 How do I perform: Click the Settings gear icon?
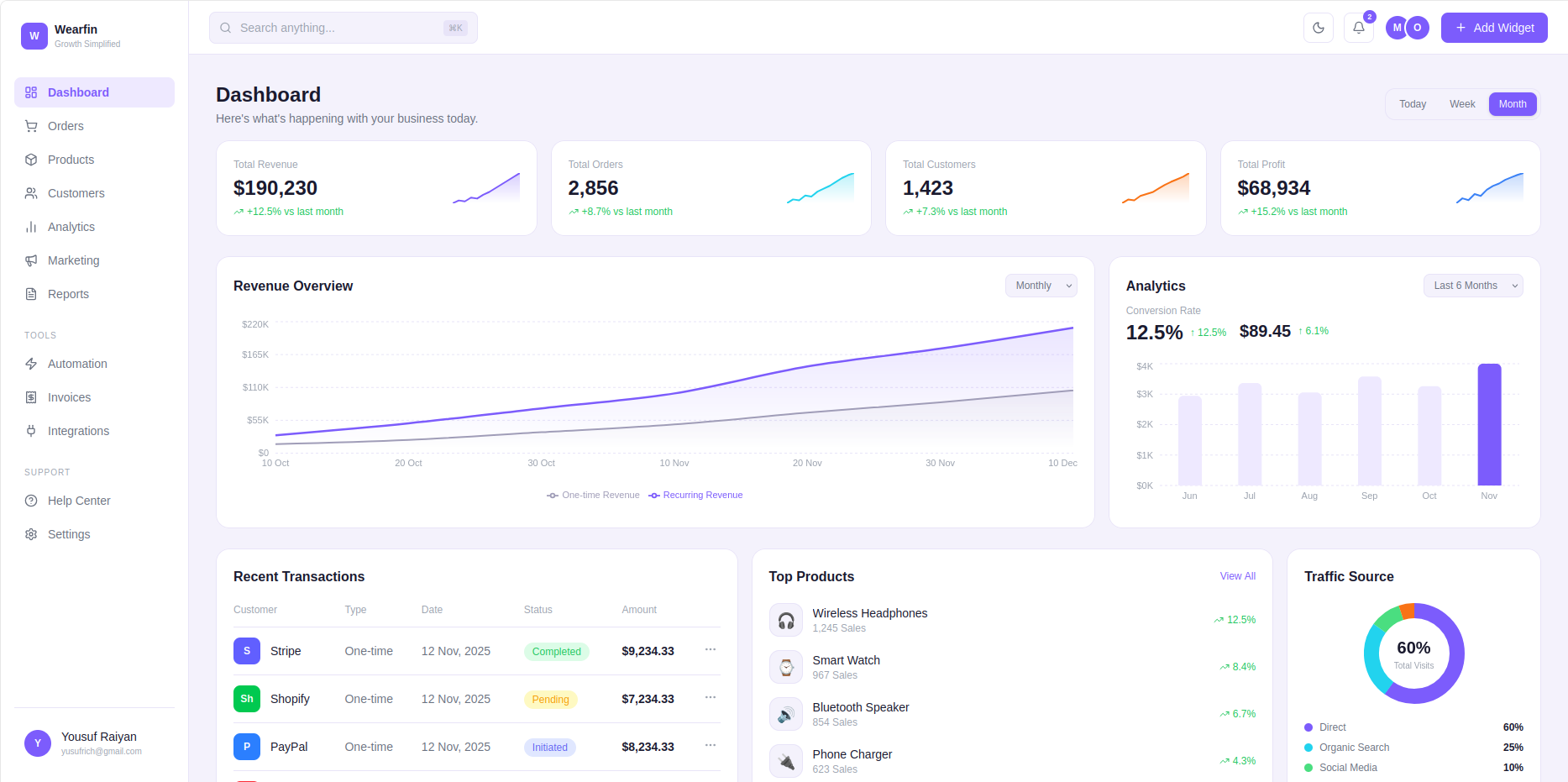point(31,534)
